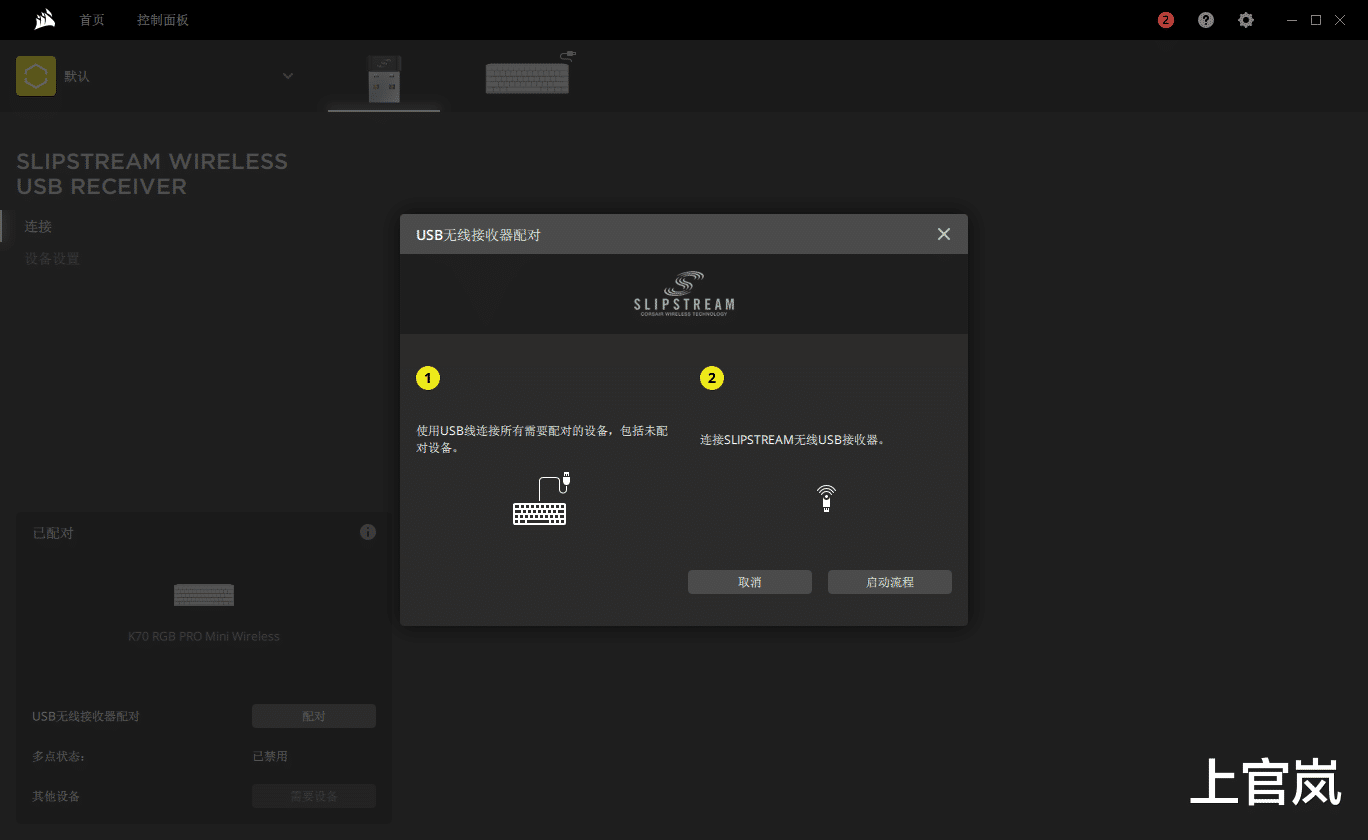This screenshot has height=840, width=1368.
Task: Click the 需要设备 button
Action: (x=314, y=796)
